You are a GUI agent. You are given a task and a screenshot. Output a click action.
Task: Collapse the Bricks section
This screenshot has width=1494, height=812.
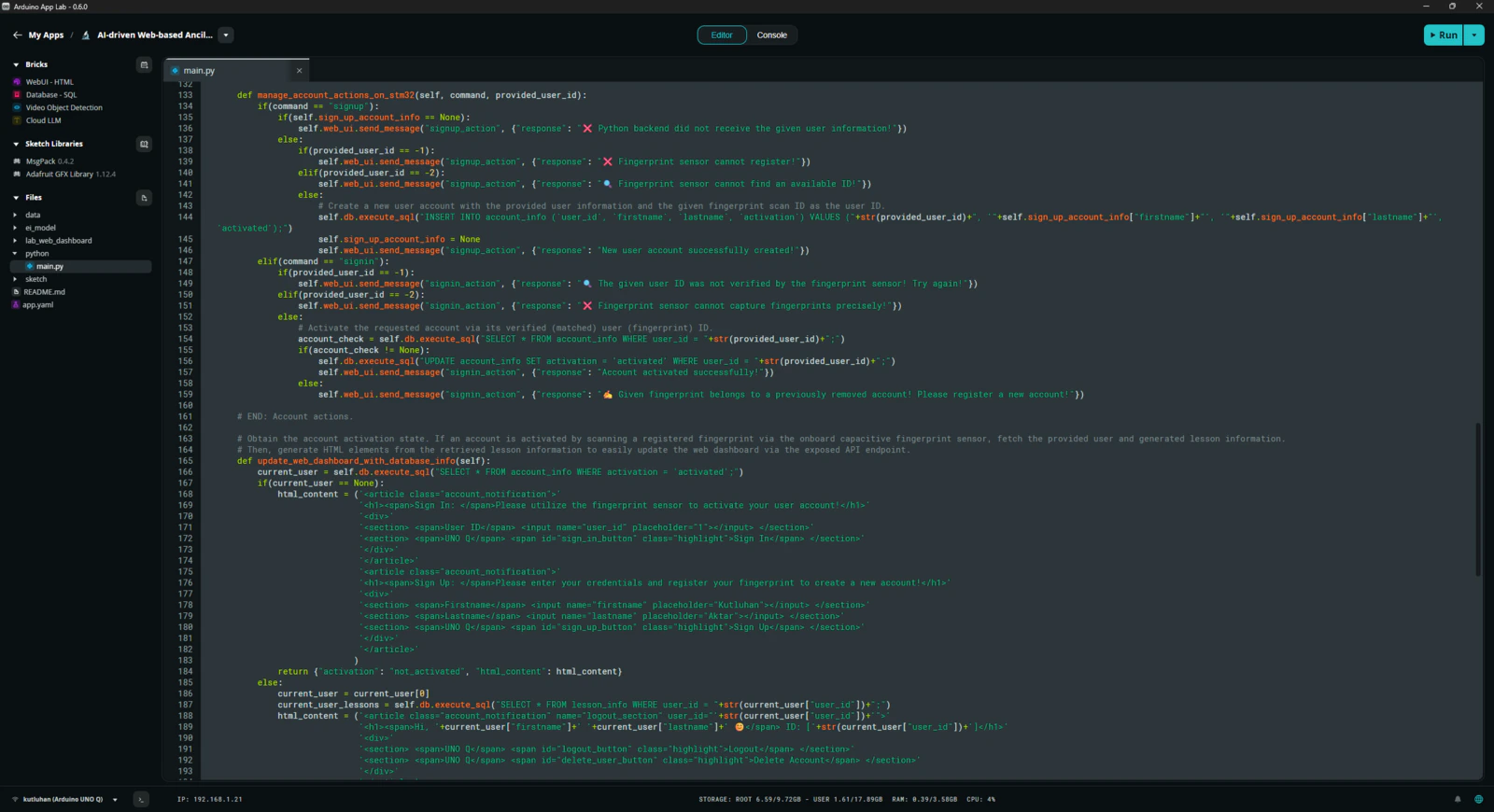[16, 64]
